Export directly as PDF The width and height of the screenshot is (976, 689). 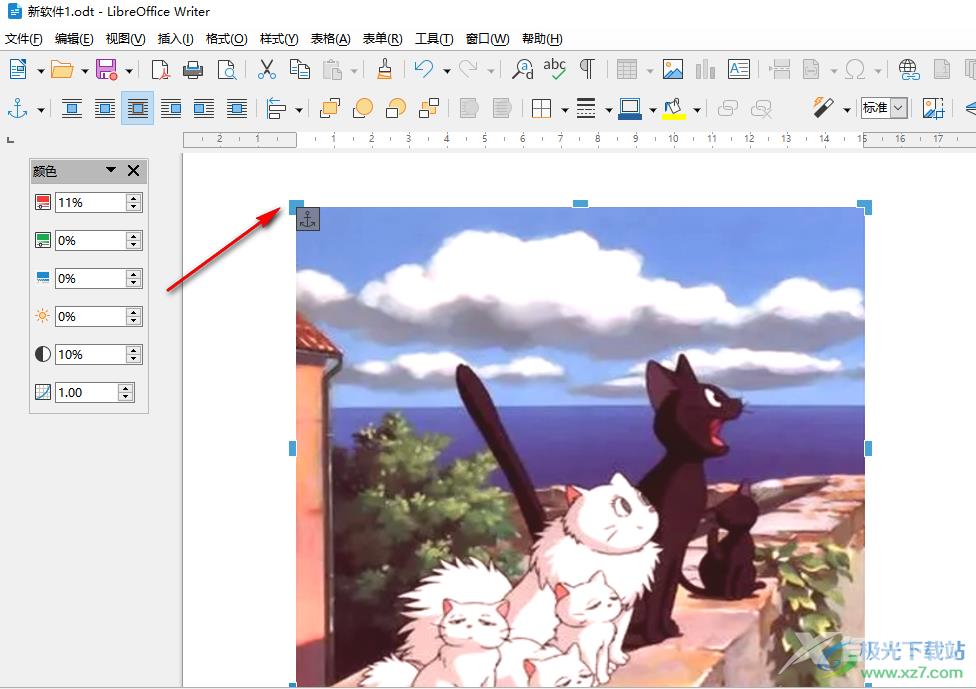(x=161, y=69)
